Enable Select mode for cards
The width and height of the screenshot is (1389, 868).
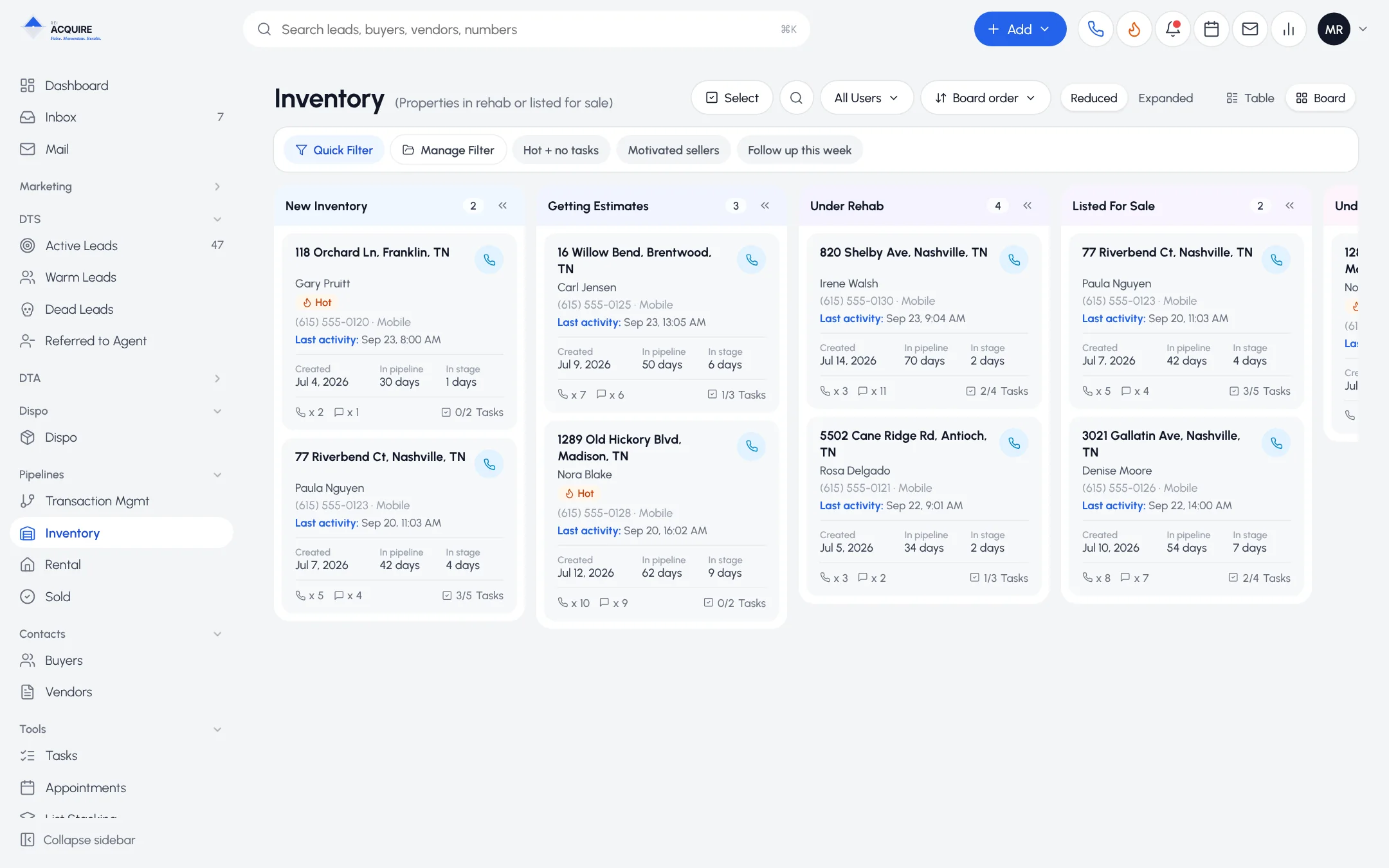pyautogui.click(x=732, y=98)
